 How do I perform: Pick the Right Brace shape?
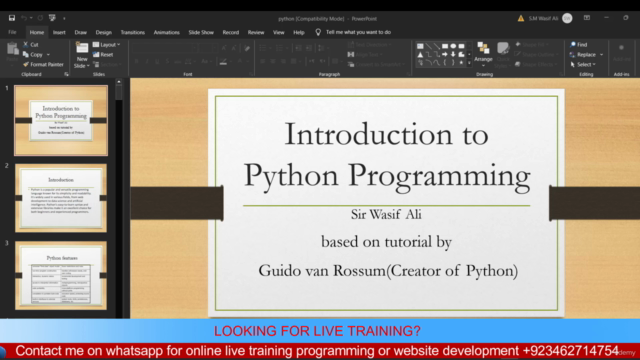point(453,62)
